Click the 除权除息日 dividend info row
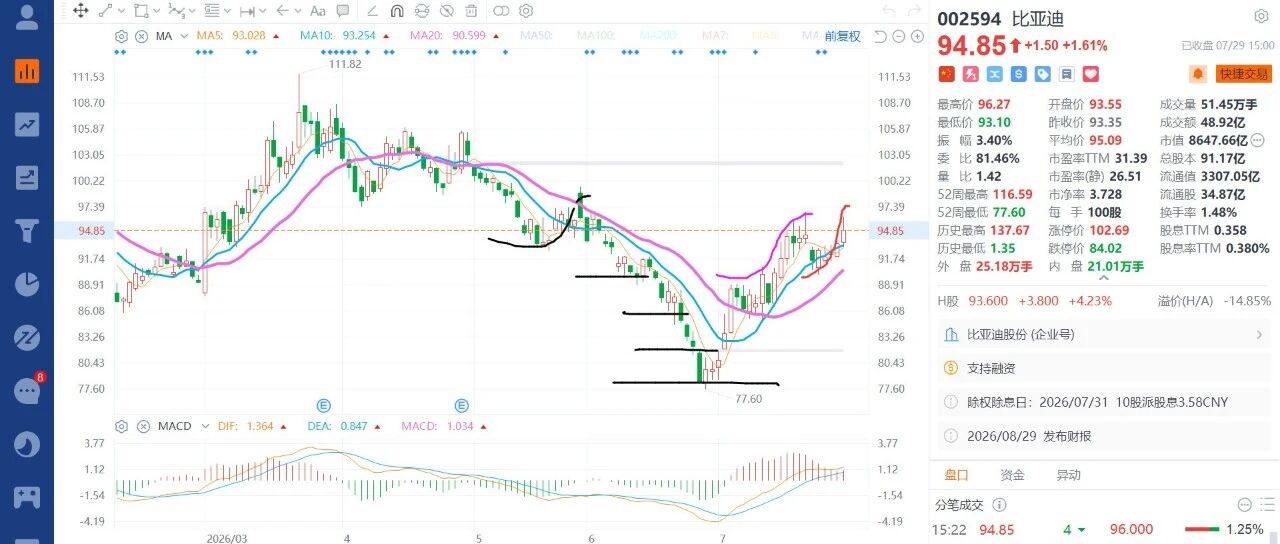Viewport: 1280px width, 544px height. point(1104,402)
